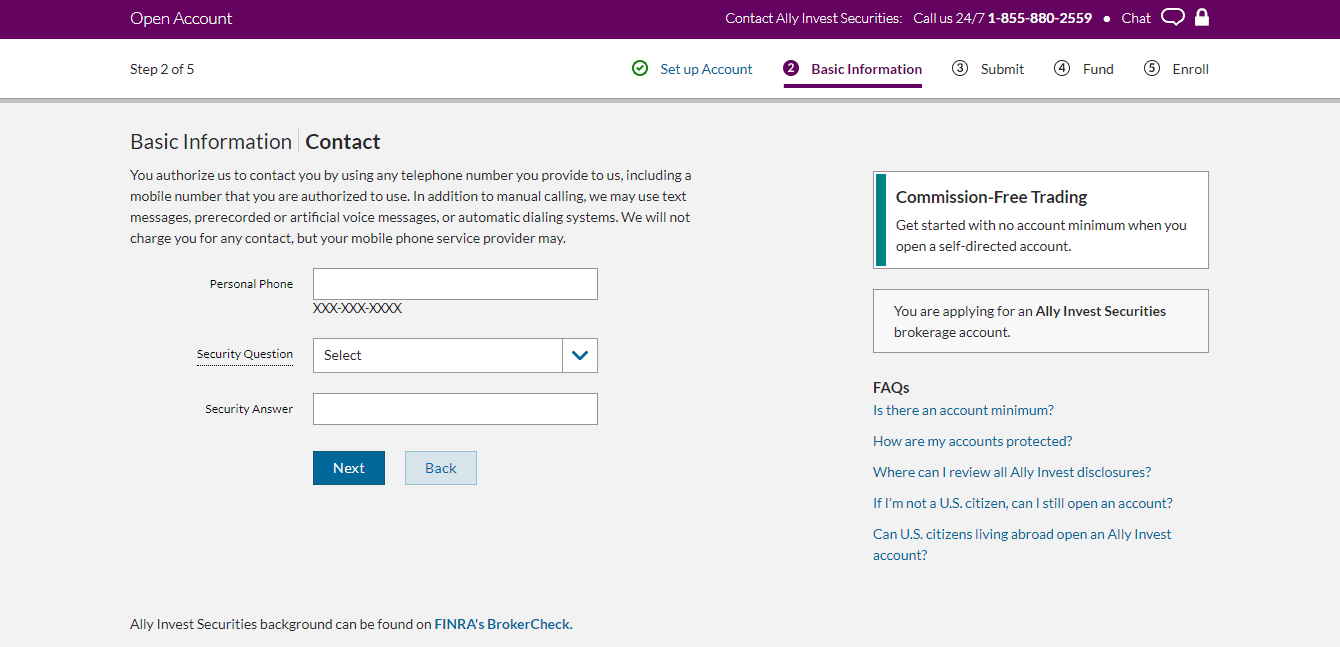
Task: Click 'Contact Ally Invest Securities:' header text
Action: pos(813,18)
